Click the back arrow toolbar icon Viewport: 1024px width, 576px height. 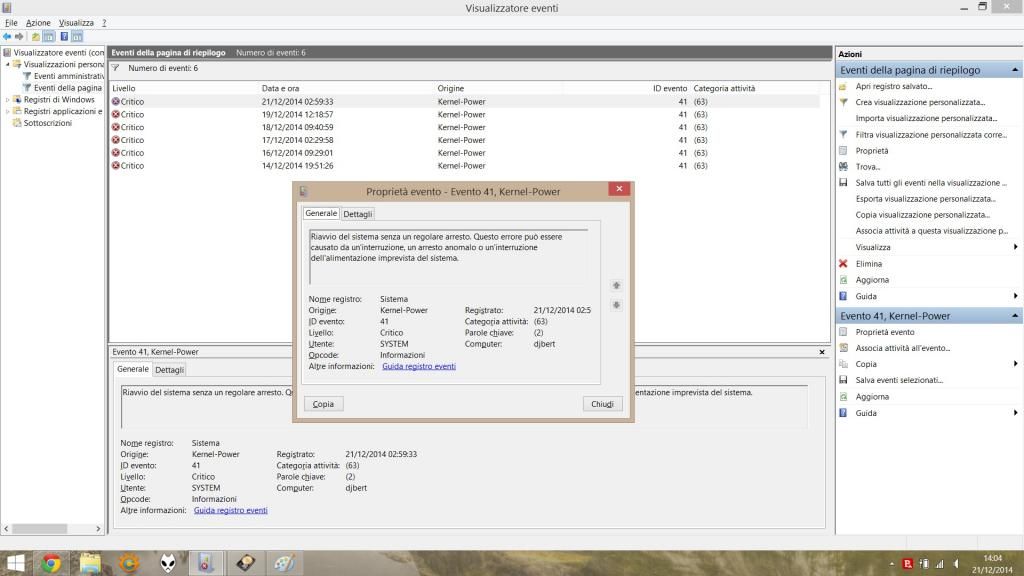tap(7, 36)
